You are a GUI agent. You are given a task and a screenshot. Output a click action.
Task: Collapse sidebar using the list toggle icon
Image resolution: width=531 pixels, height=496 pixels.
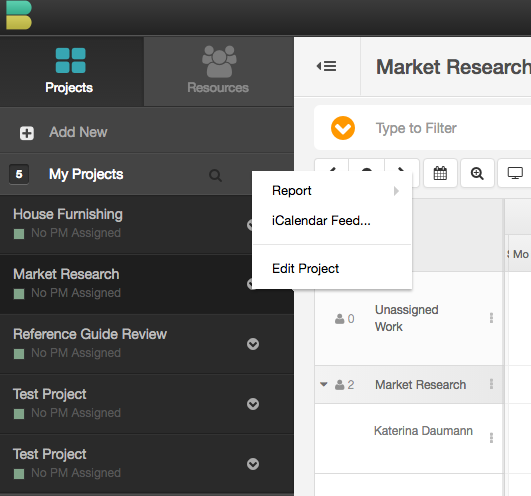(327, 66)
